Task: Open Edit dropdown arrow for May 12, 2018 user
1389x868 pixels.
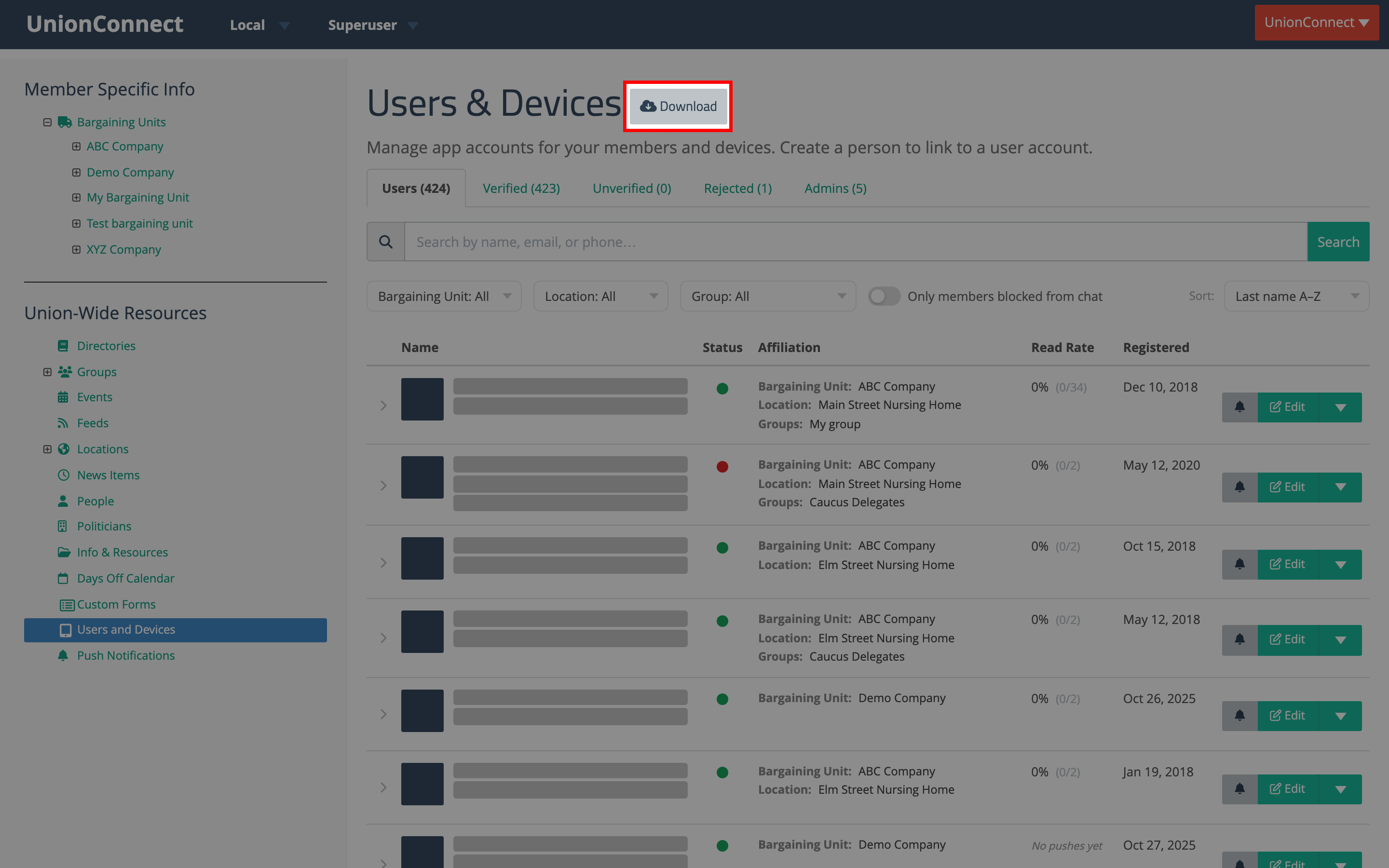Action: pyautogui.click(x=1340, y=639)
